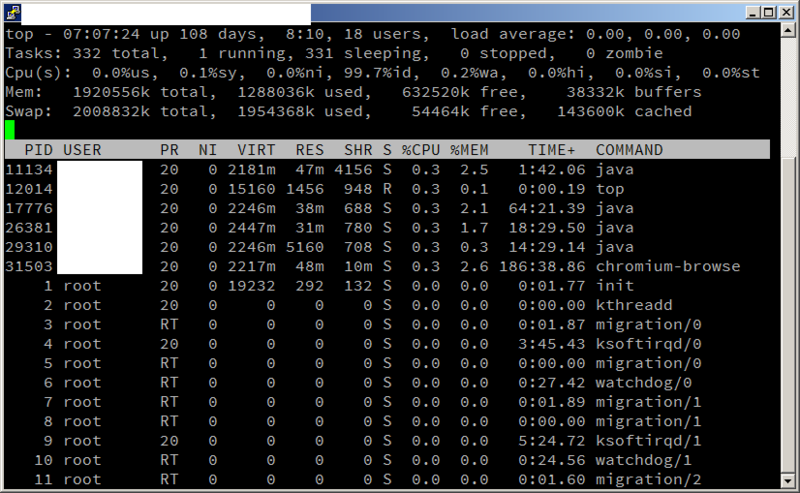
Task: Select the TIME+ column header
Action: point(552,150)
